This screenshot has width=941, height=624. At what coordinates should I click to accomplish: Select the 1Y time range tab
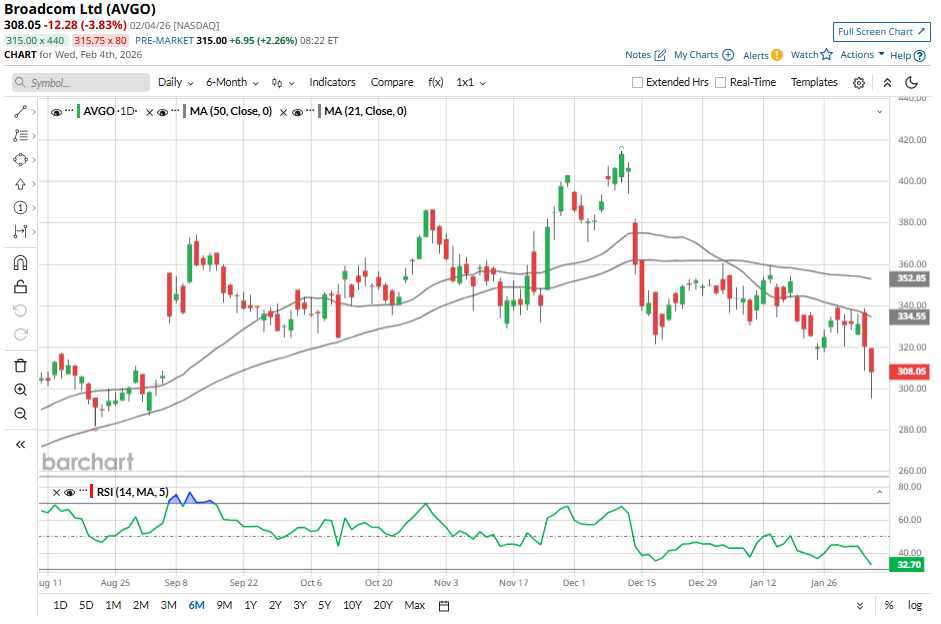pyautogui.click(x=250, y=605)
